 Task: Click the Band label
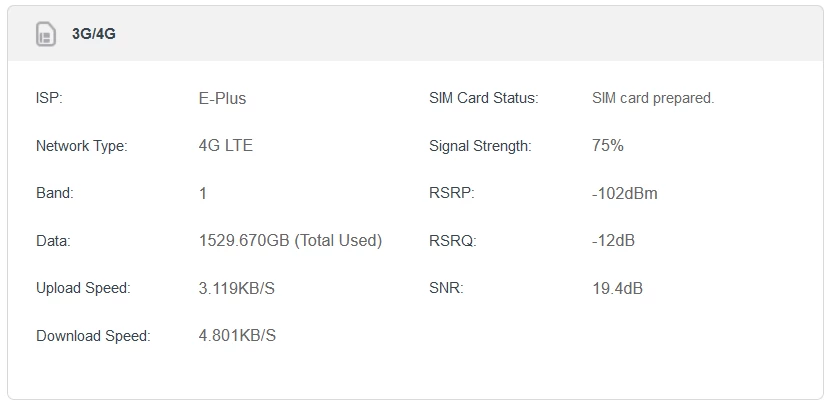click(x=55, y=193)
